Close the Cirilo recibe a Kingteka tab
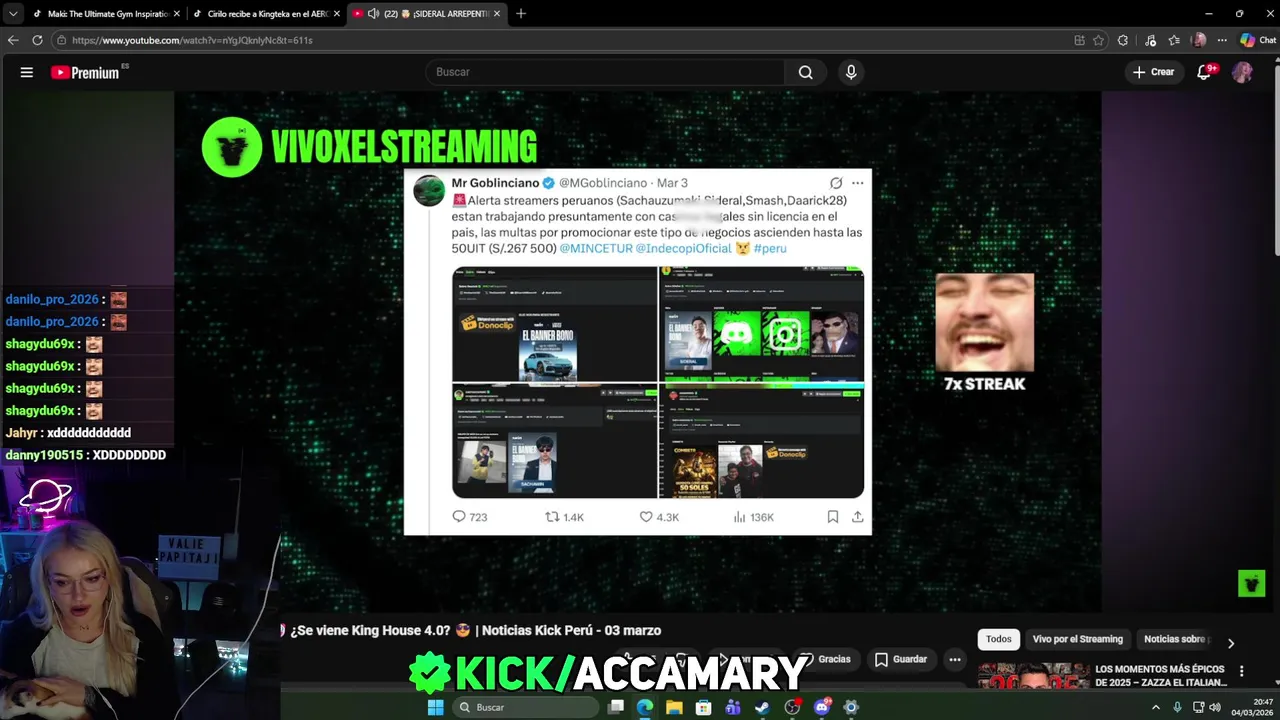 tap(337, 14)
